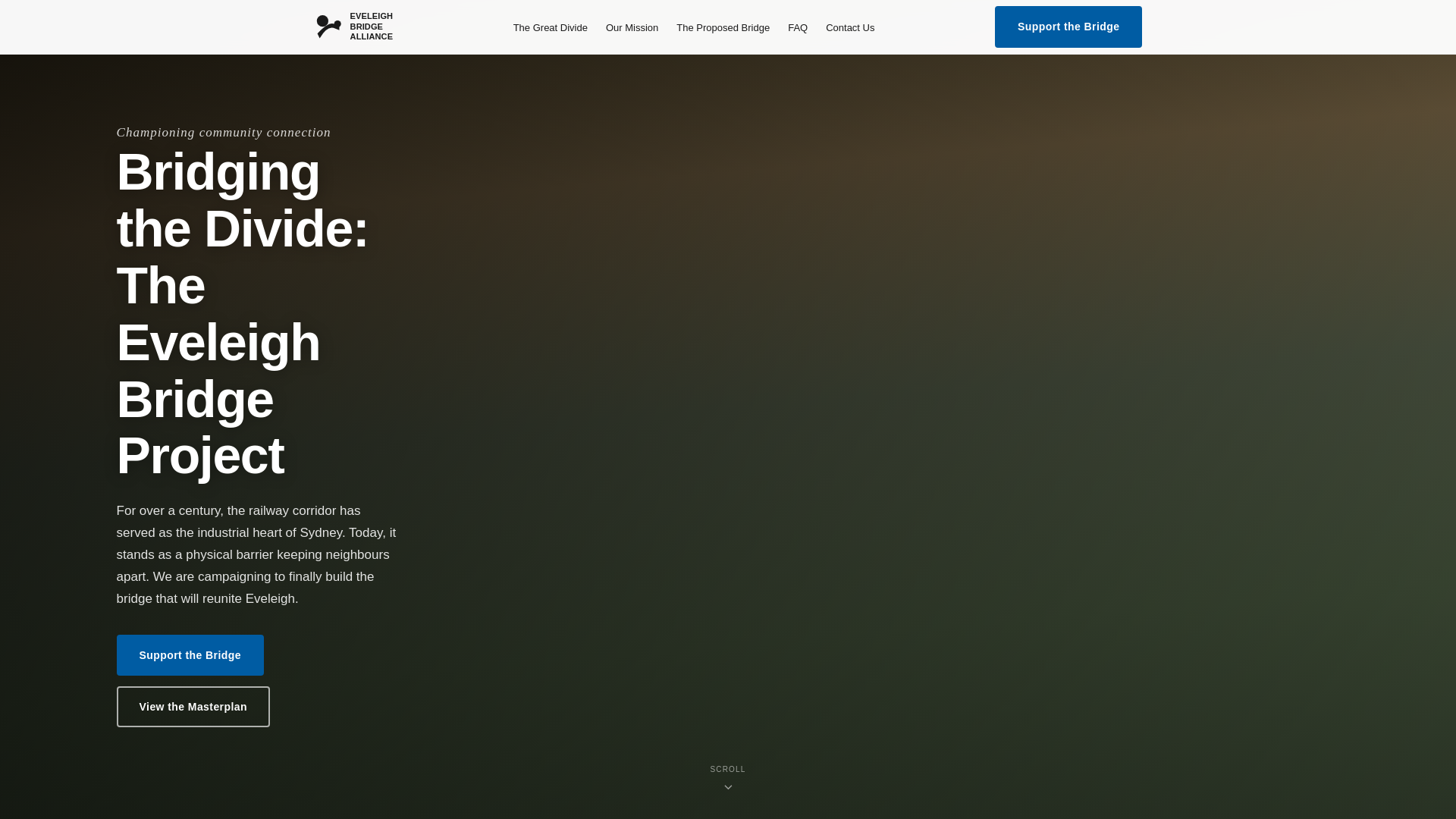Navigate to Contact Us
1456x819 pixels.
[850, 28]
